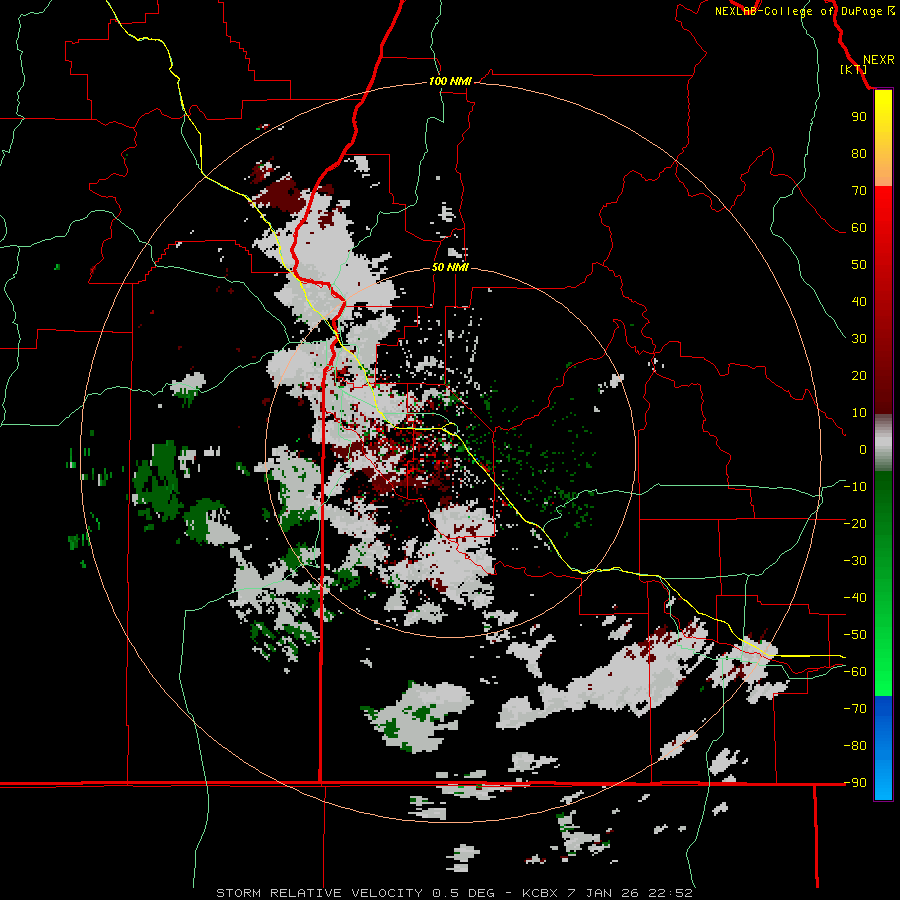The height and width of the screenshot is (900, 900).
Task: Pick the cyan segment at color bar bottom
Action: click(883, 786)
